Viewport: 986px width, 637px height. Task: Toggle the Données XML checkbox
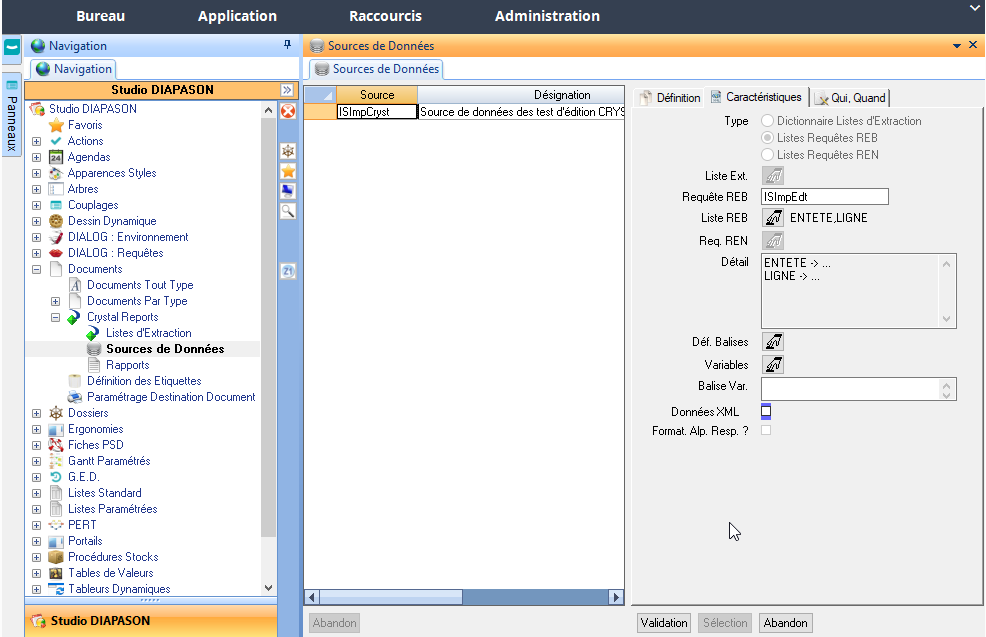click(766, 411)
